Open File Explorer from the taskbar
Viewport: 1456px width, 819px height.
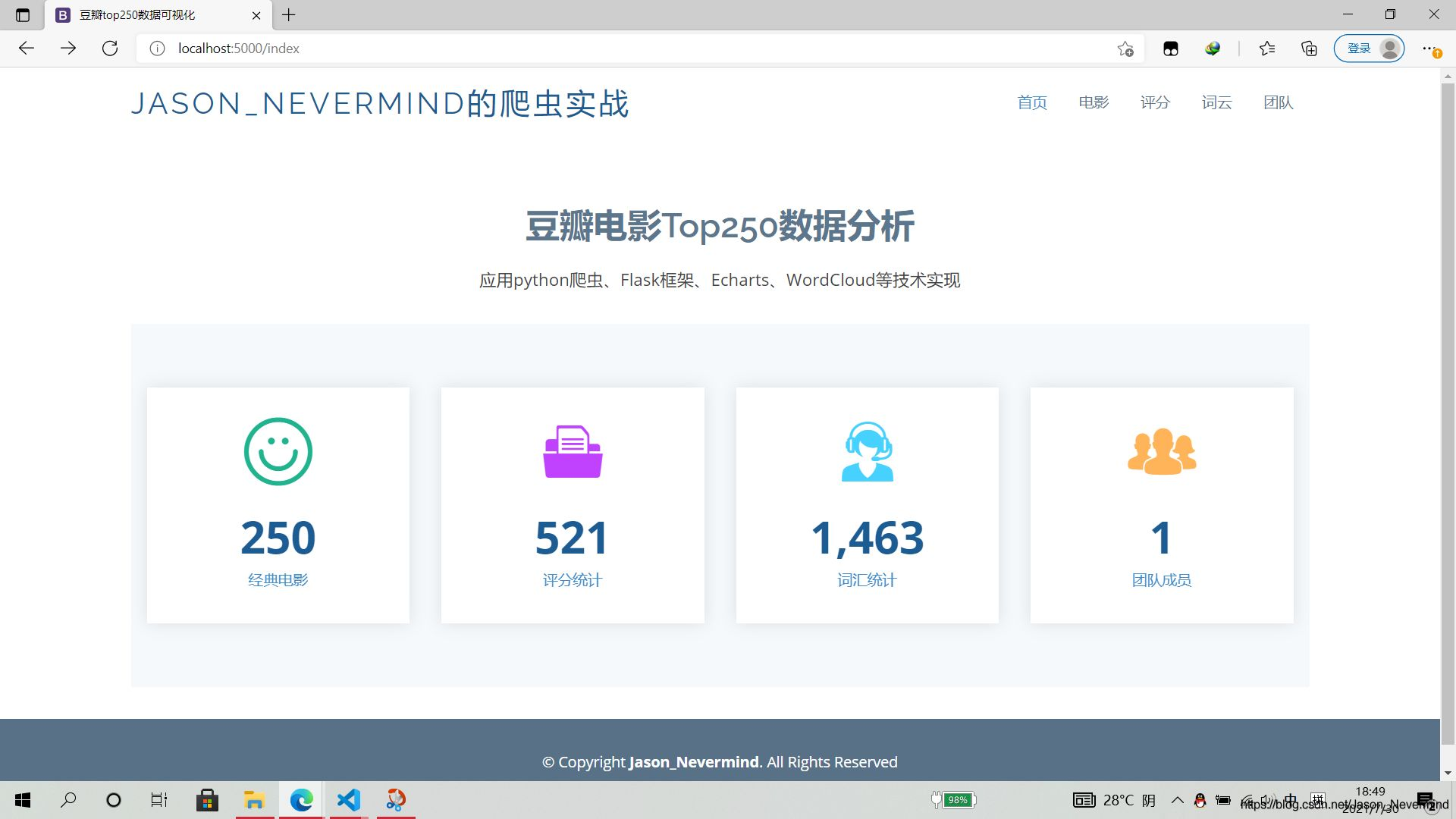click(x=254, y=800)
